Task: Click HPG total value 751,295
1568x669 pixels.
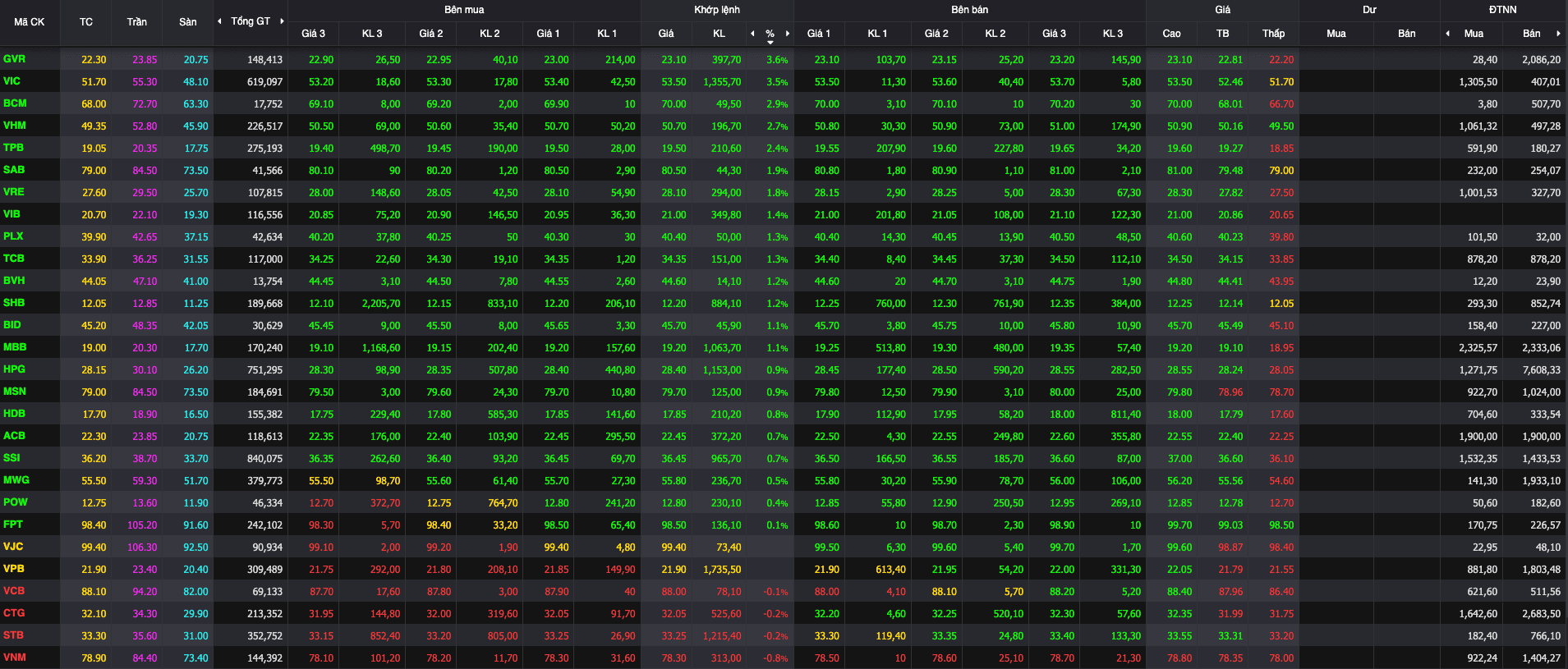Action: (265, 370)
